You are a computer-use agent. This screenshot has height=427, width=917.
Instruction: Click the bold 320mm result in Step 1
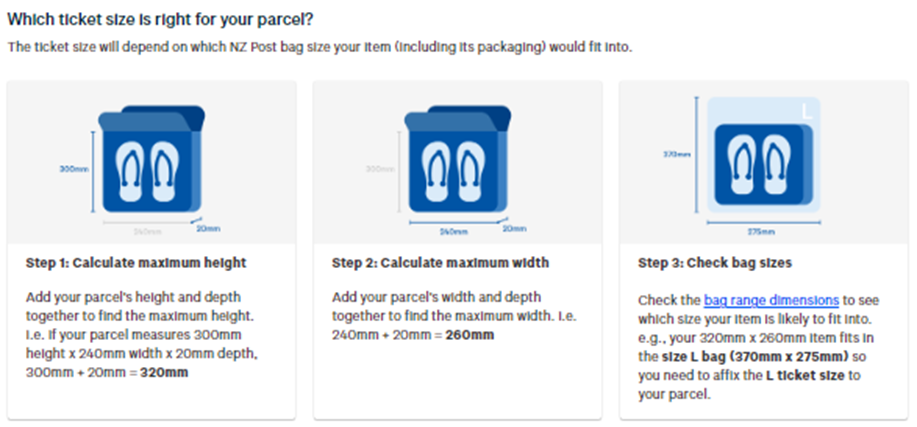pos(167,371)
